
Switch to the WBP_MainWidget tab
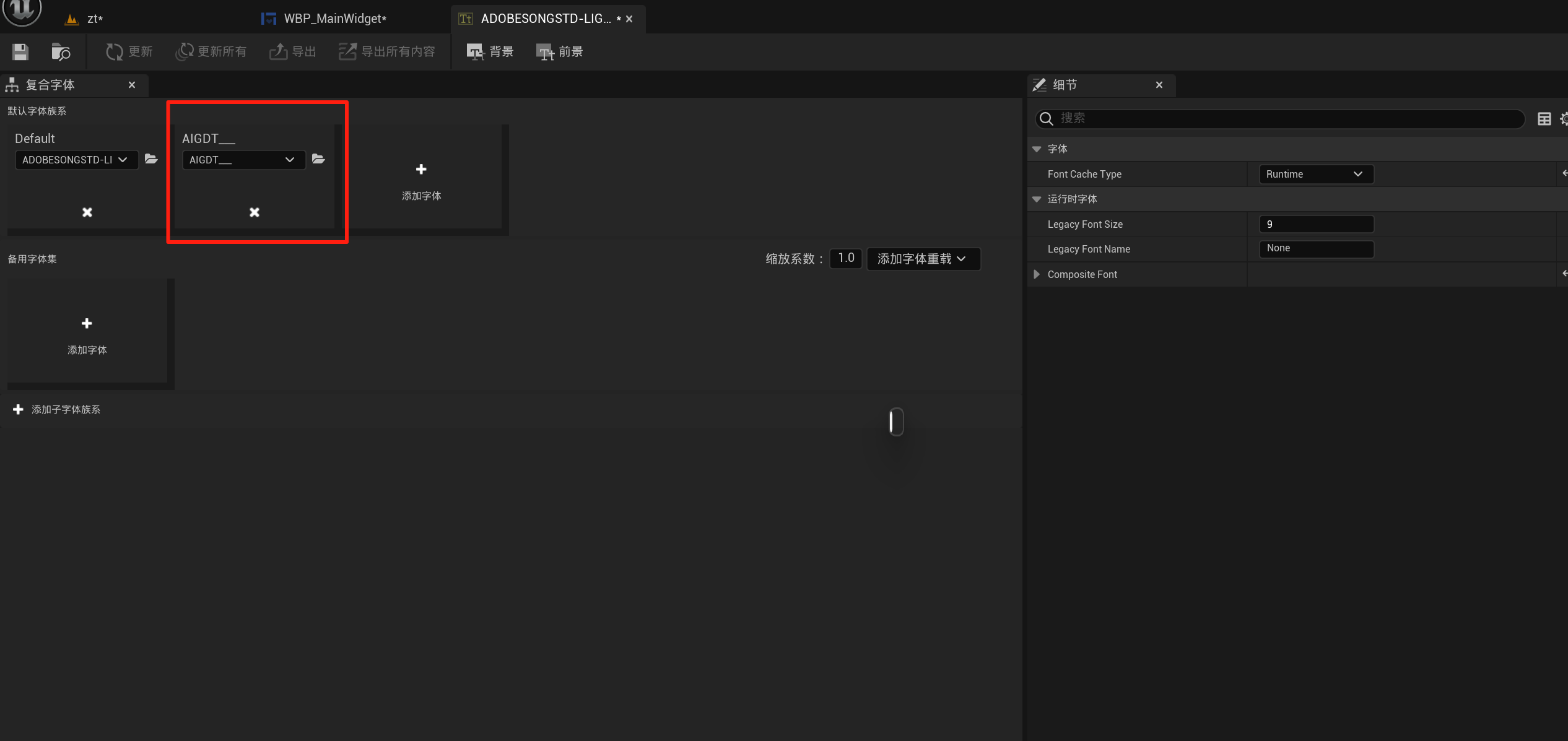[x=334, y=19]
